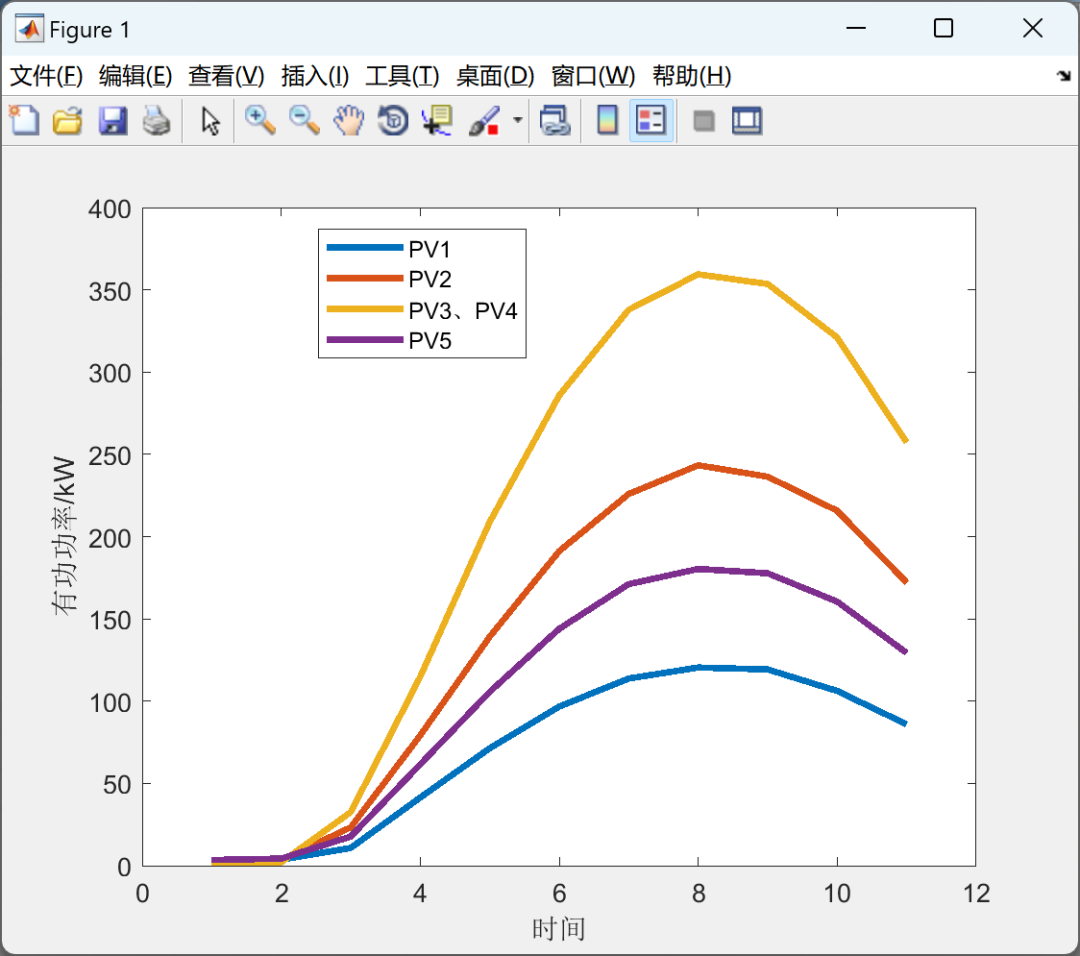Open the 工具(T) menu
Screen dimensions: 1080x956
(402, 76)
